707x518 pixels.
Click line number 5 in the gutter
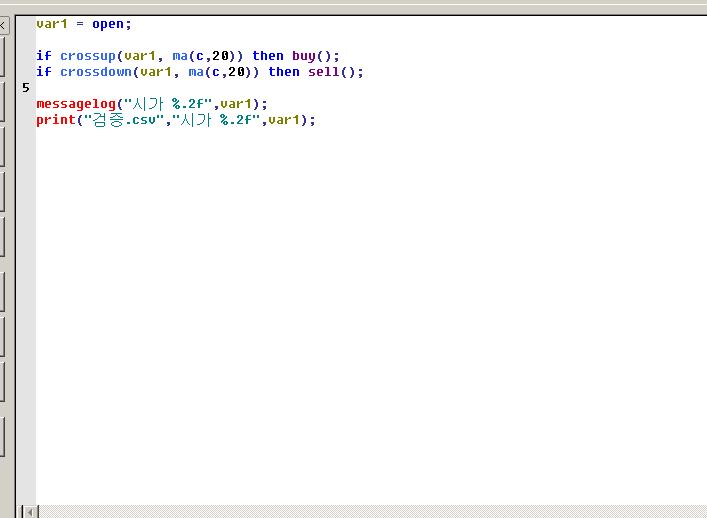[x=26, y=88]
